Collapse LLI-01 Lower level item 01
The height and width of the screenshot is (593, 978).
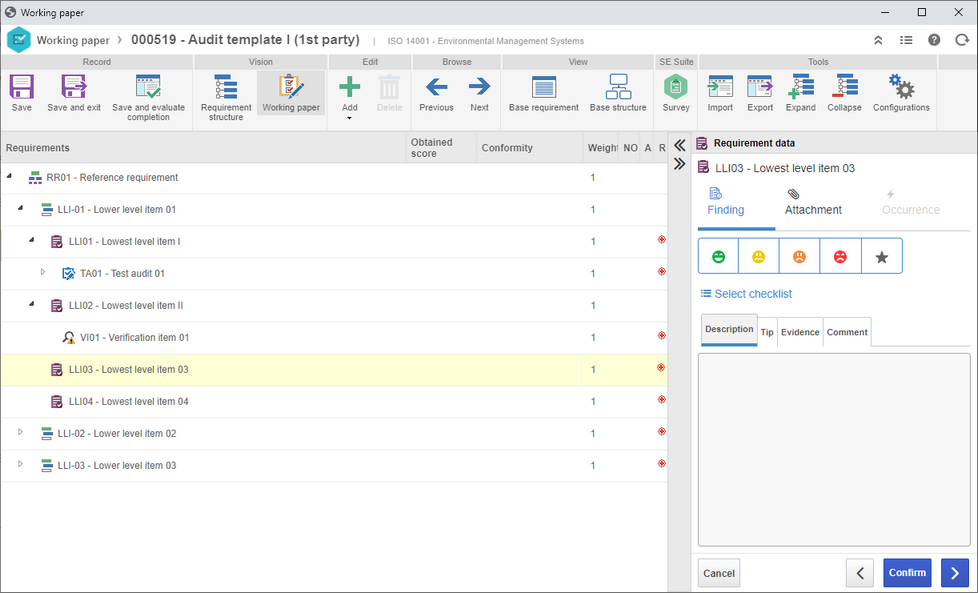[21, 209]
